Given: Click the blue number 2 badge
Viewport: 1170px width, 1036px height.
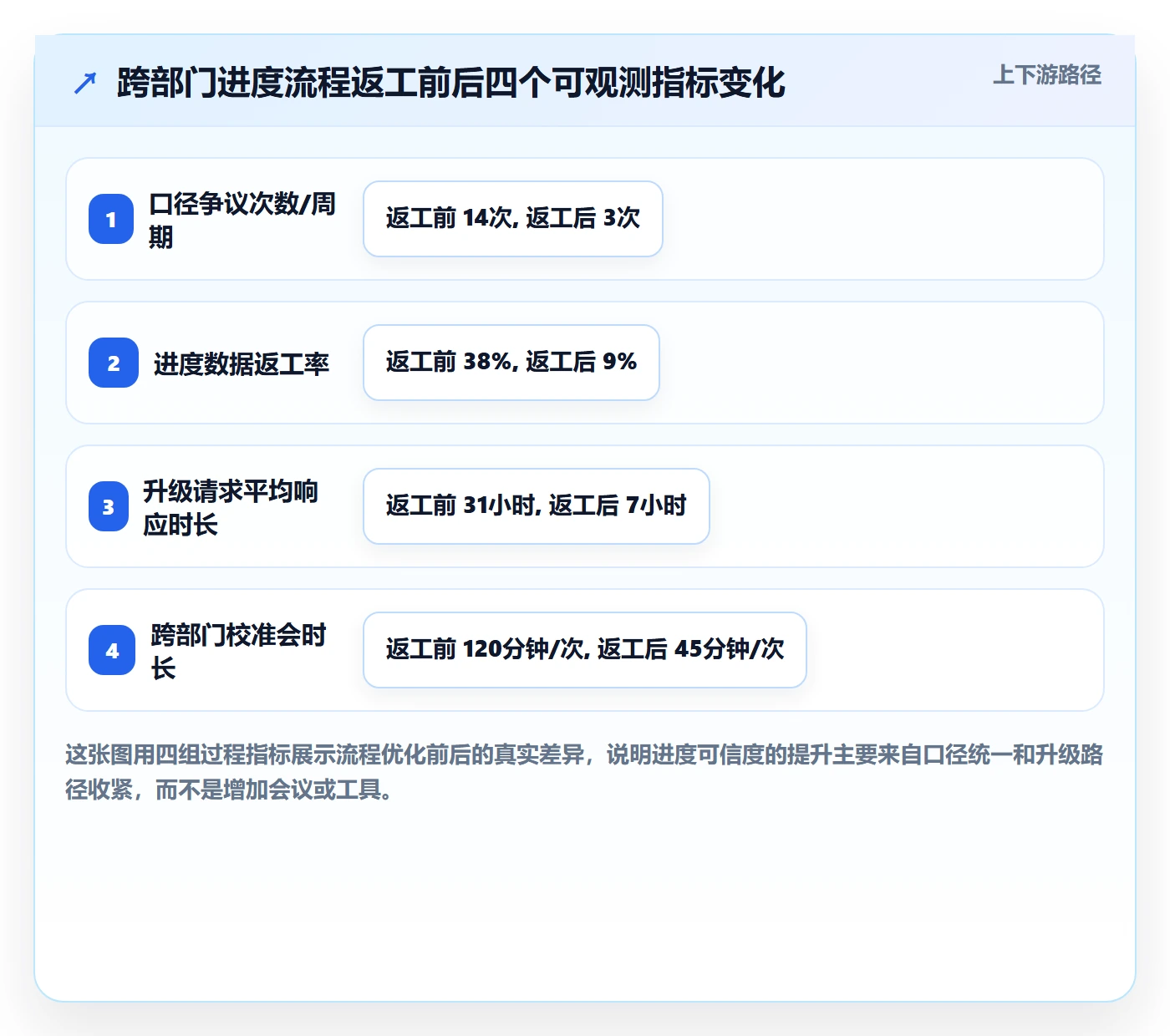Looking at the screenshot, I should (114, 363).
